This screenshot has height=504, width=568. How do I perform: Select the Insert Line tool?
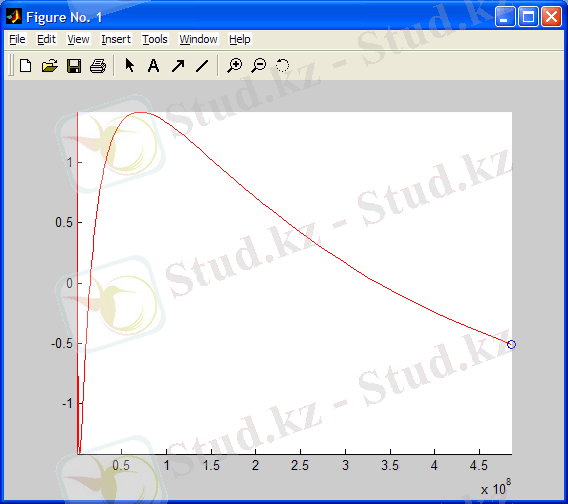(202, 66)
